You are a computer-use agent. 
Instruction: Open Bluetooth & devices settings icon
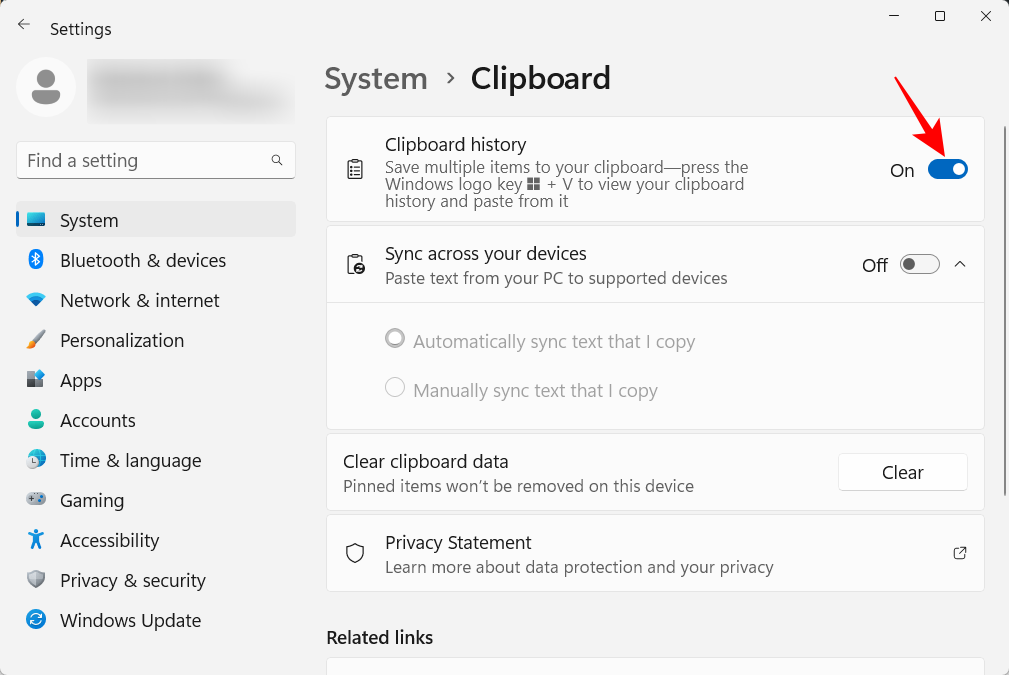point(36,260)
